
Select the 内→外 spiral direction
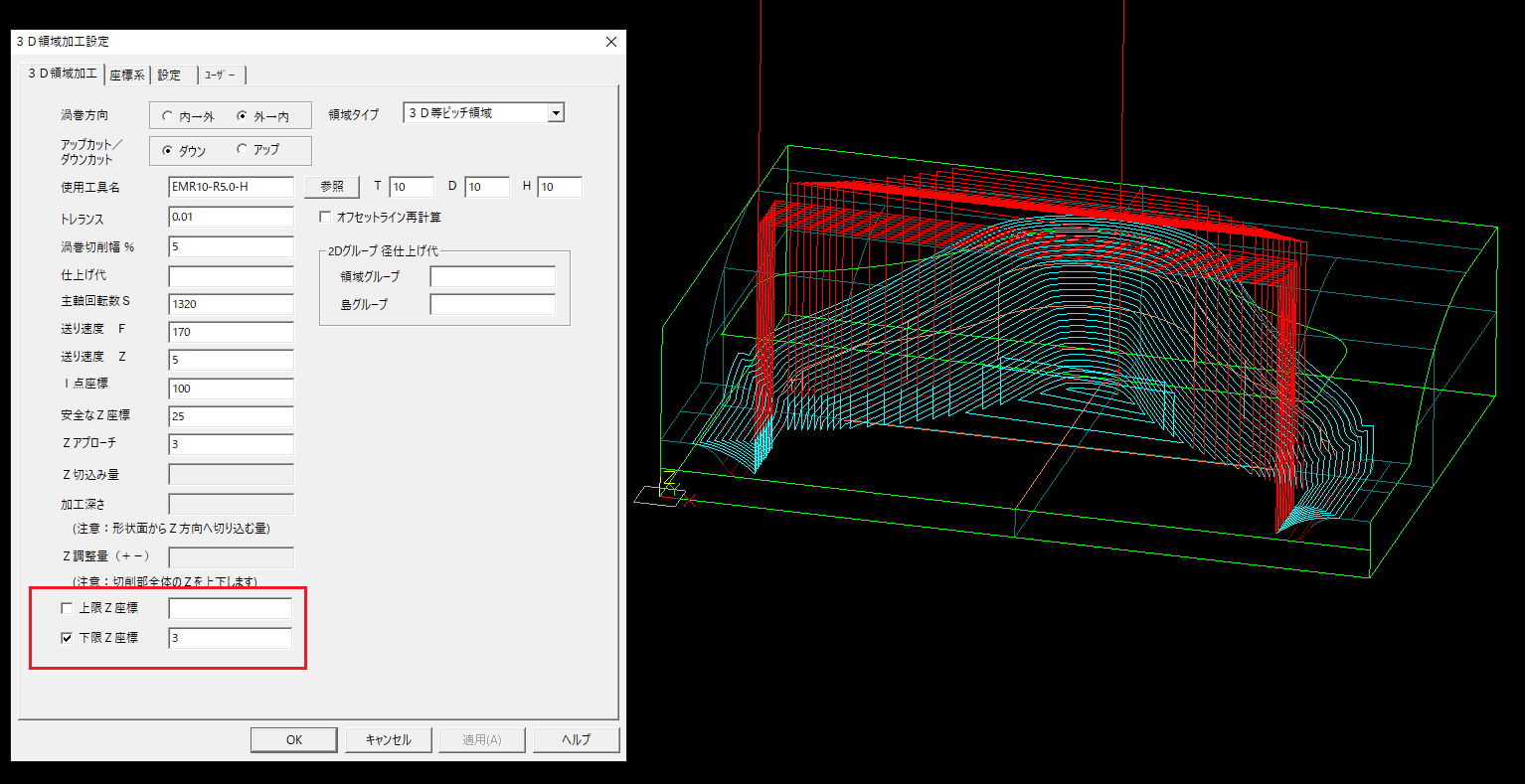pyautogui.click(x=167, y=116)
